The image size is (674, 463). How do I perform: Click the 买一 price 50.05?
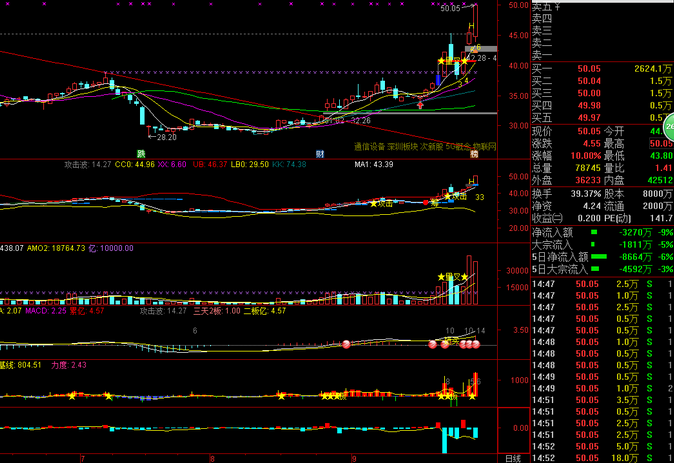[589, 69]
